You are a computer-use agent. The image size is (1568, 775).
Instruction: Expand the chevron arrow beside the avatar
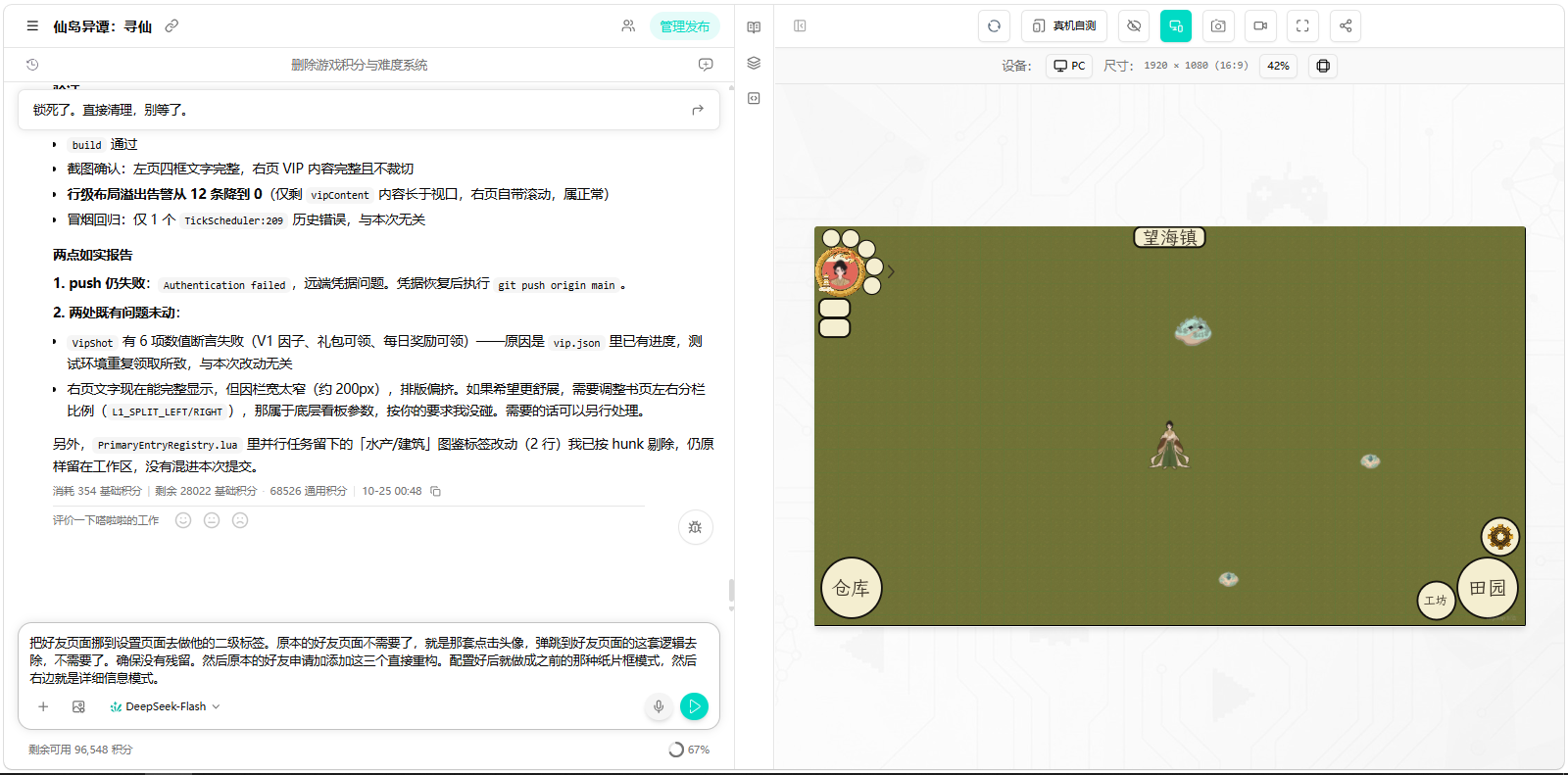tap(891, 271)
